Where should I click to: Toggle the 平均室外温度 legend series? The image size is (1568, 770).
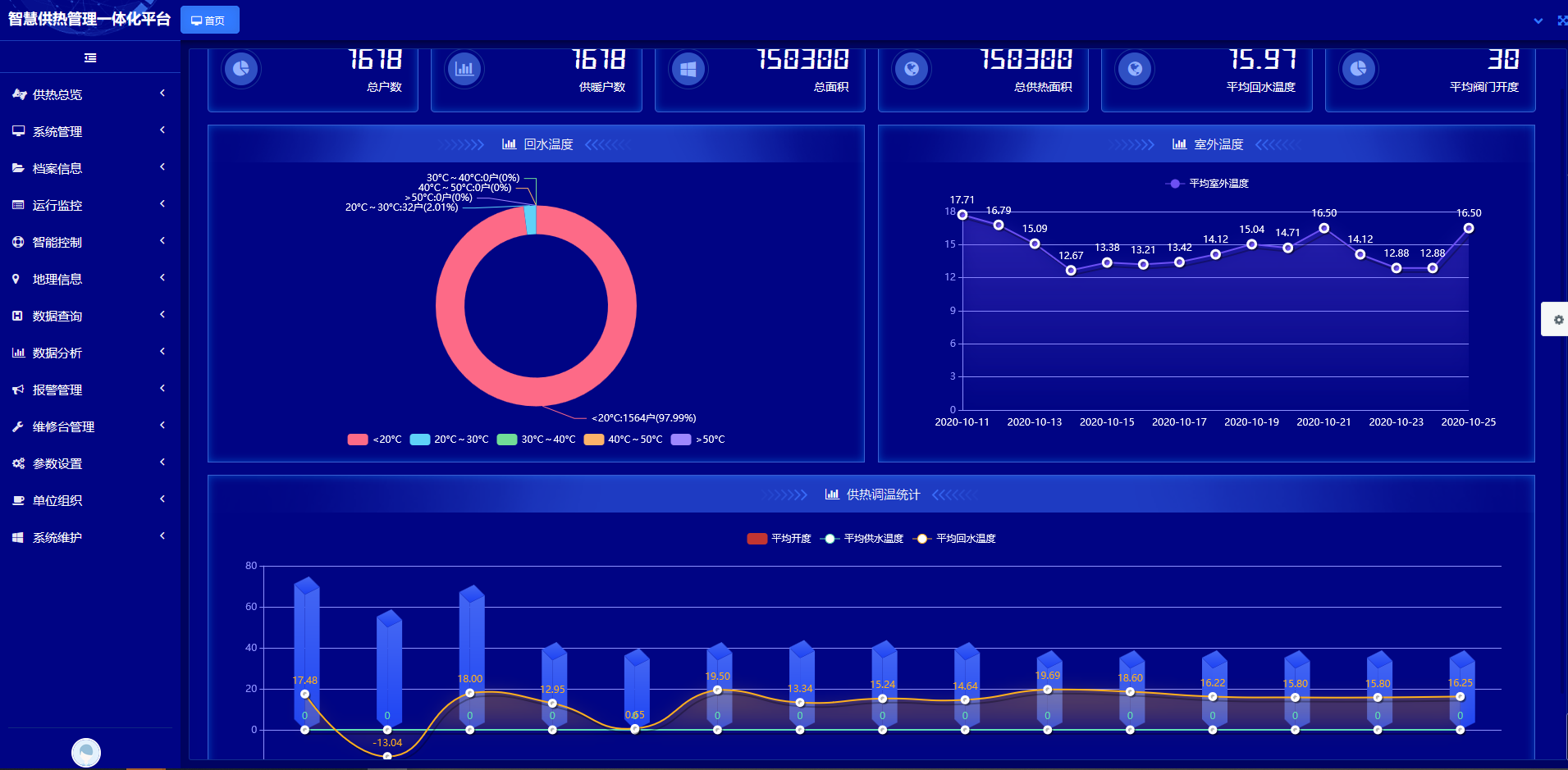point(1207,184)
